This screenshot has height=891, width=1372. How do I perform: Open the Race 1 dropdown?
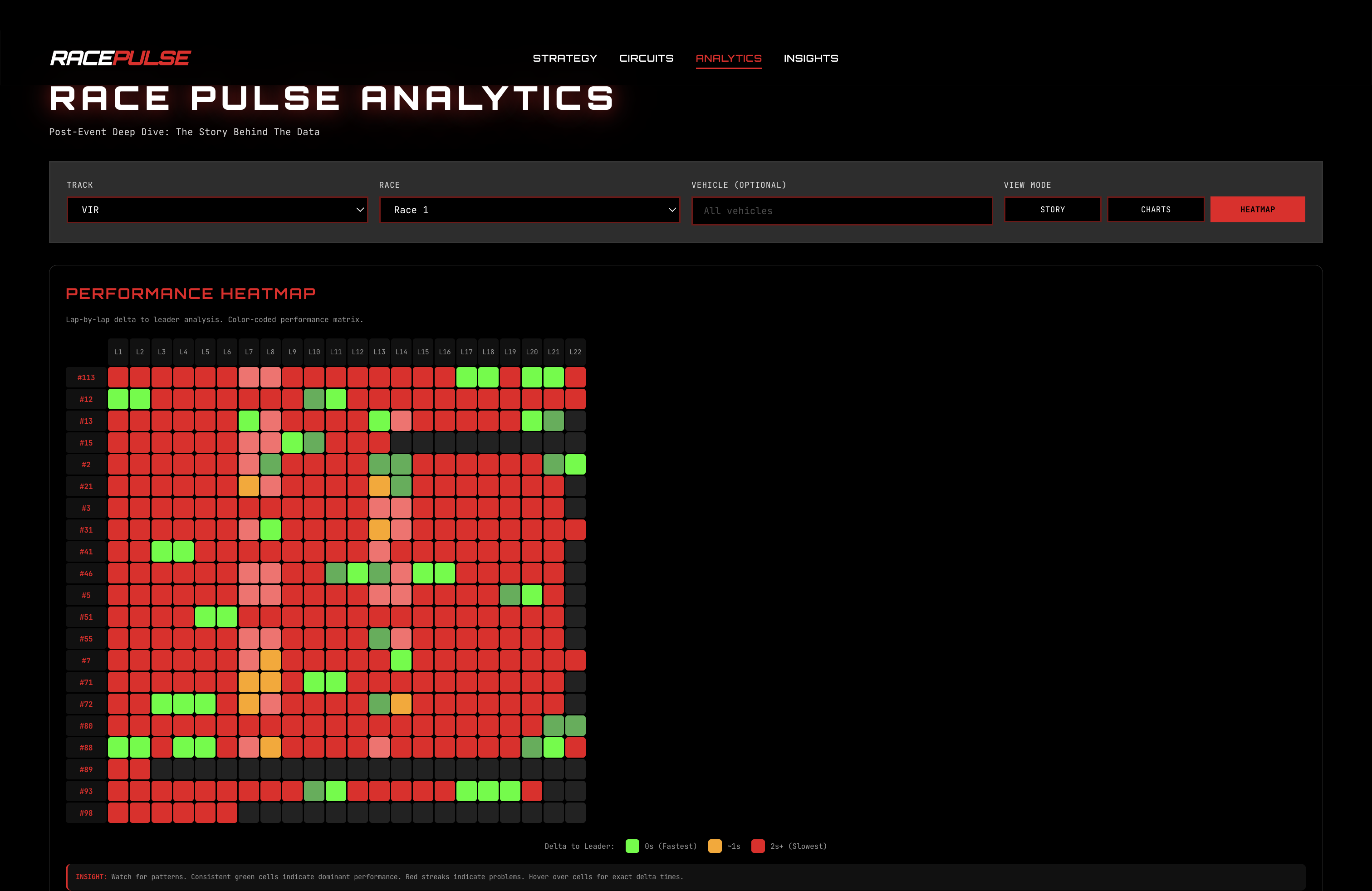coord(529,210)
